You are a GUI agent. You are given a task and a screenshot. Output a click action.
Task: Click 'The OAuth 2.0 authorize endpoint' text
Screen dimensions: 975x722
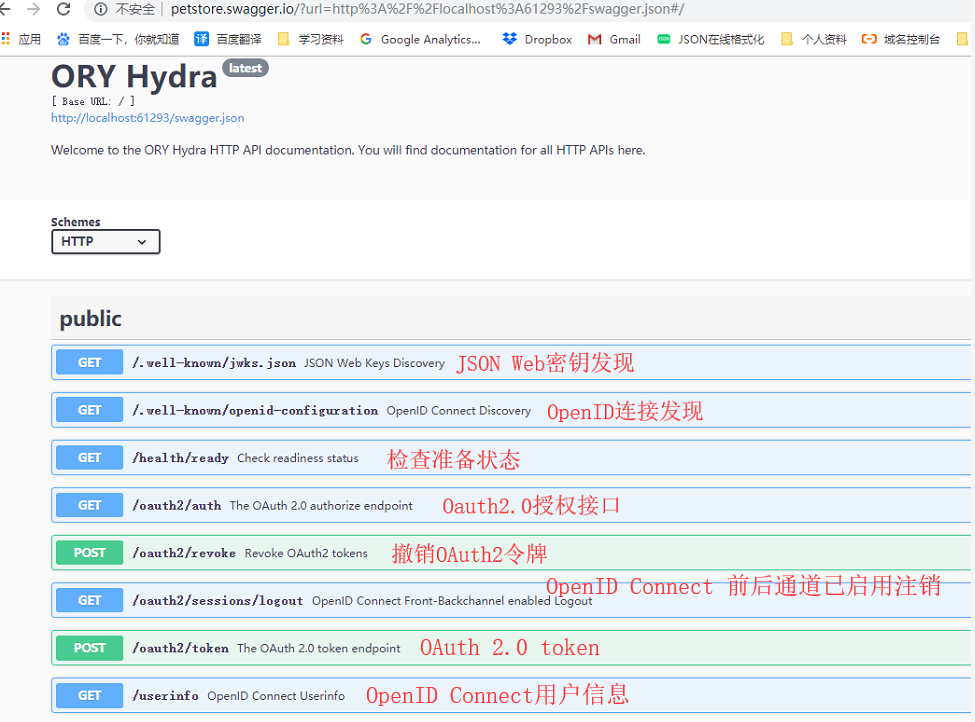(321, 506)
